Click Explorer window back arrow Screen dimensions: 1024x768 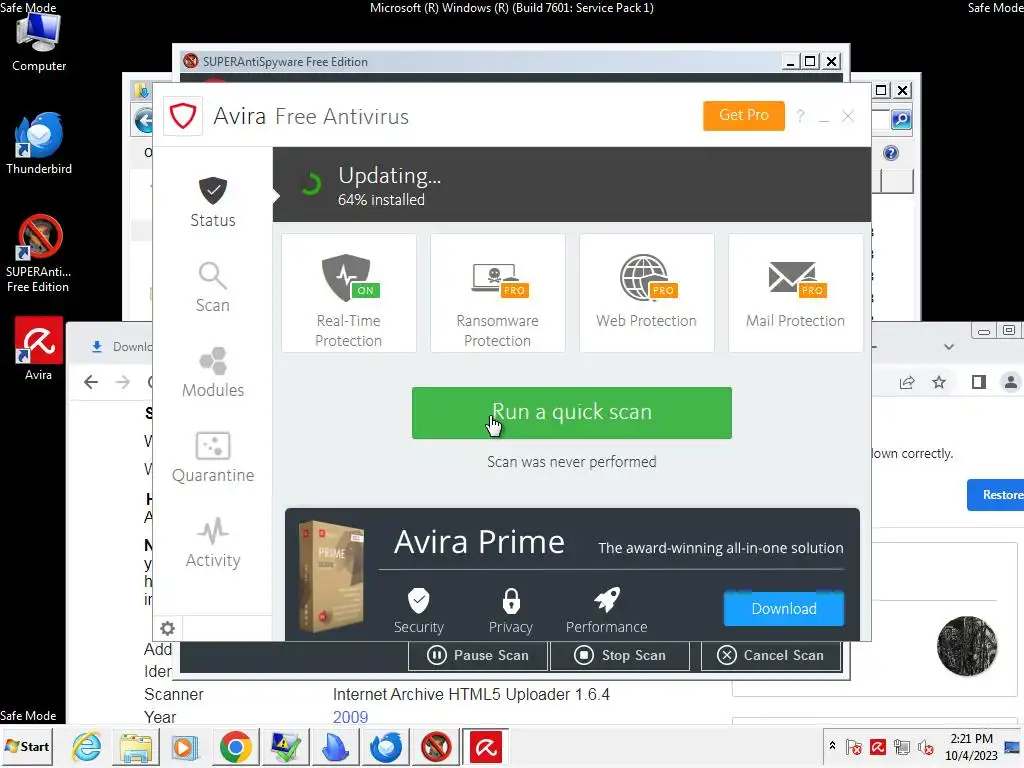[144, 121]
